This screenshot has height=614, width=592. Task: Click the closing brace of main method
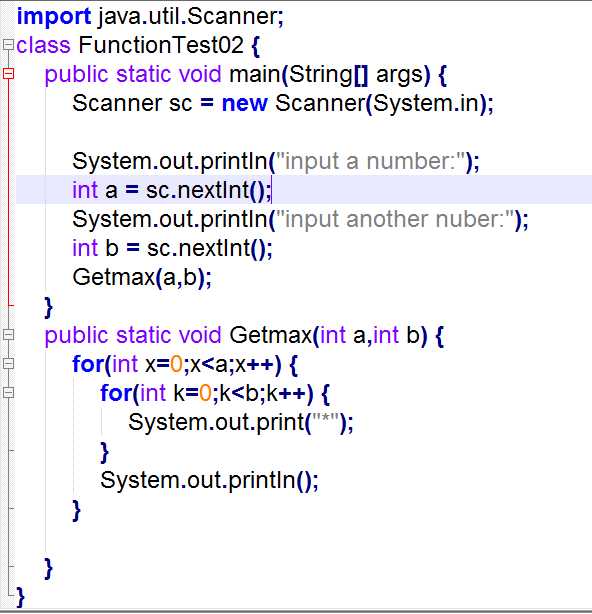point(49,307)
